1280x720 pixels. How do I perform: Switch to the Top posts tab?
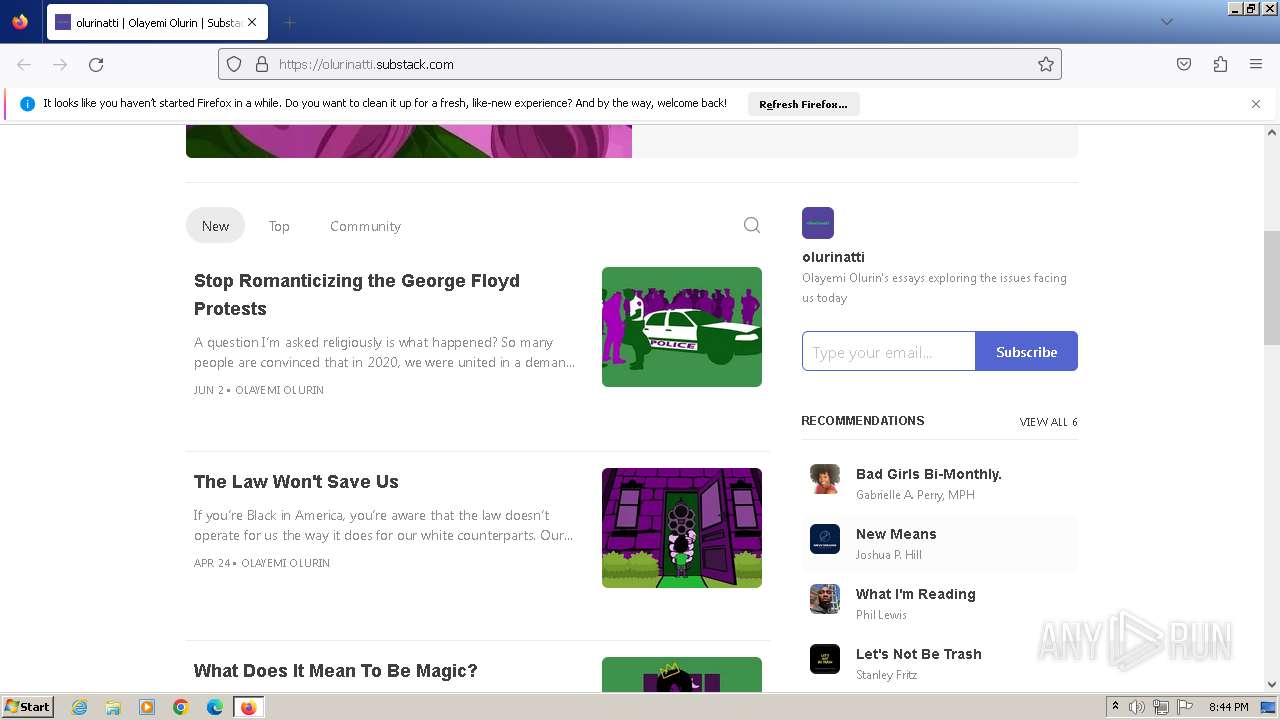tap(279, 226)
